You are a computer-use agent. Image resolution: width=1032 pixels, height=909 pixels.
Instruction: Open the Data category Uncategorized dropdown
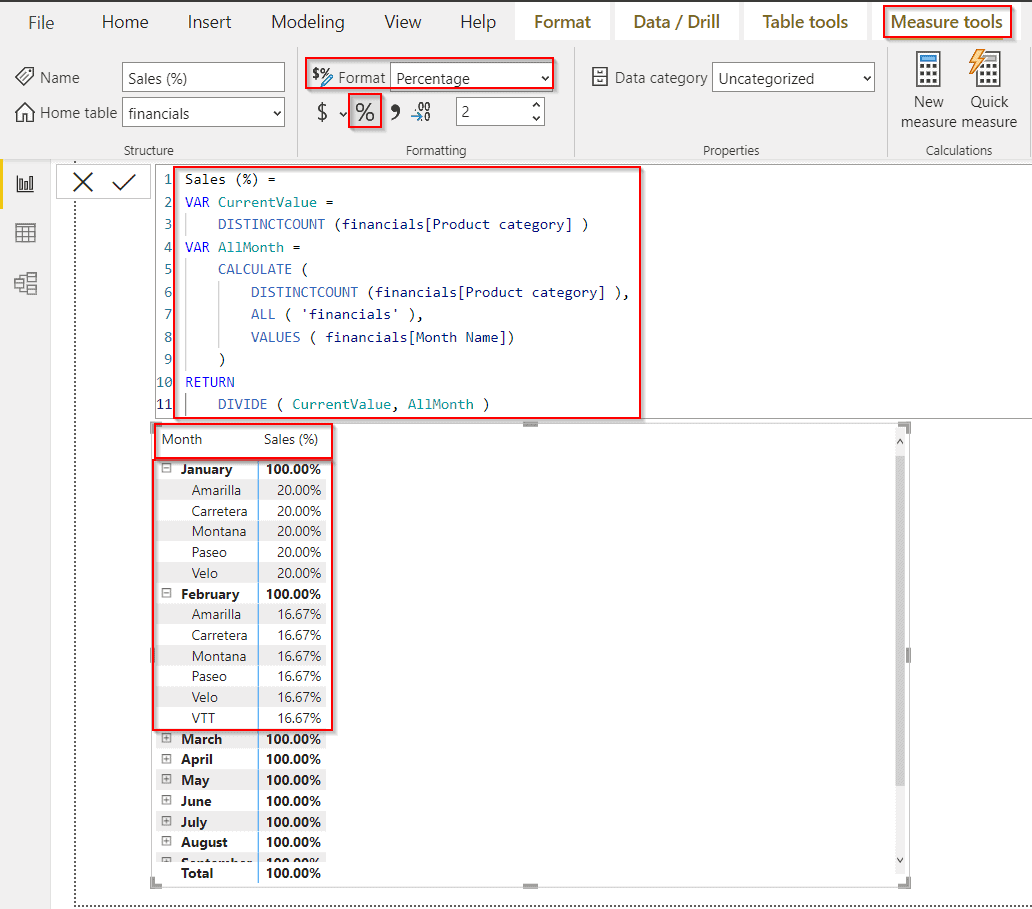(x=793, y=78)
